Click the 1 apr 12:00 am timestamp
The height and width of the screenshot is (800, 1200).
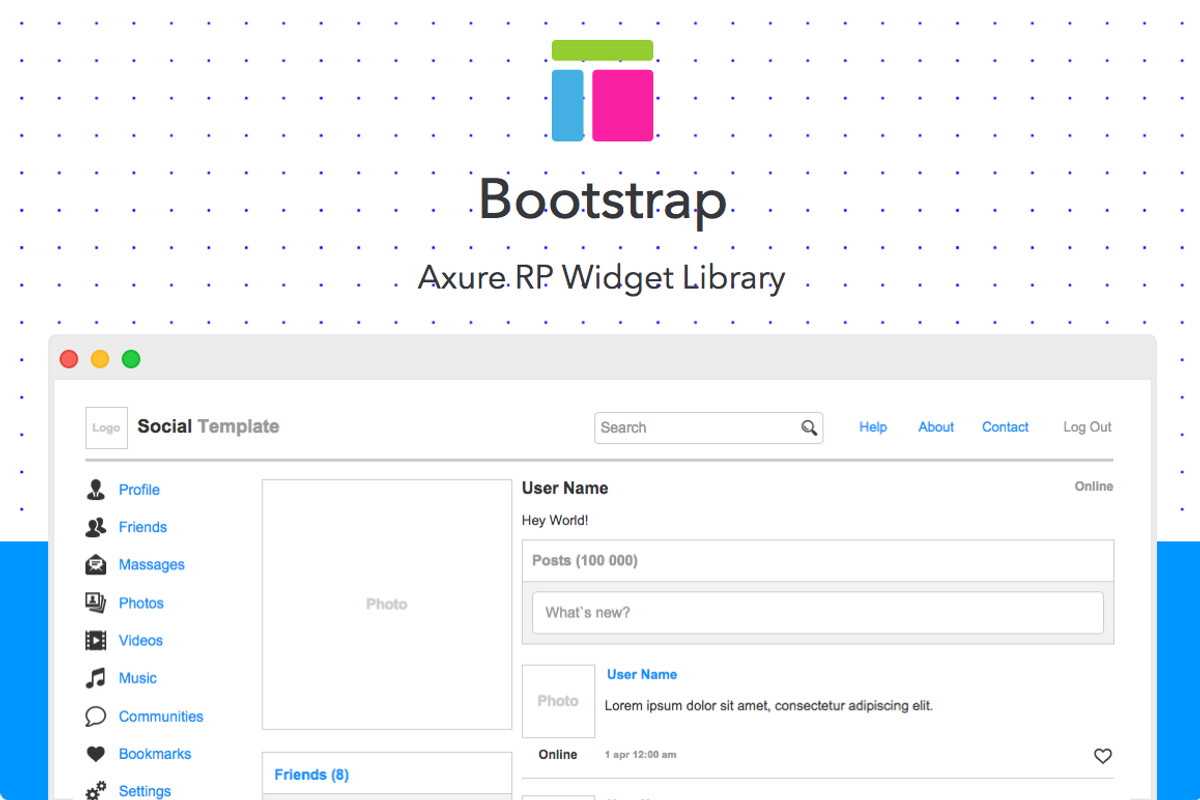click(x=640, y=755)
